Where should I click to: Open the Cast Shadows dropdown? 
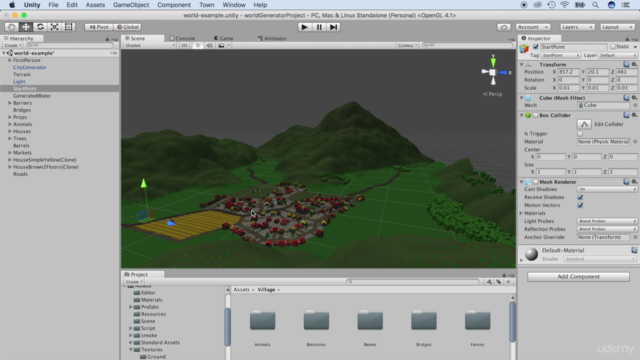(x=607, y=189)
